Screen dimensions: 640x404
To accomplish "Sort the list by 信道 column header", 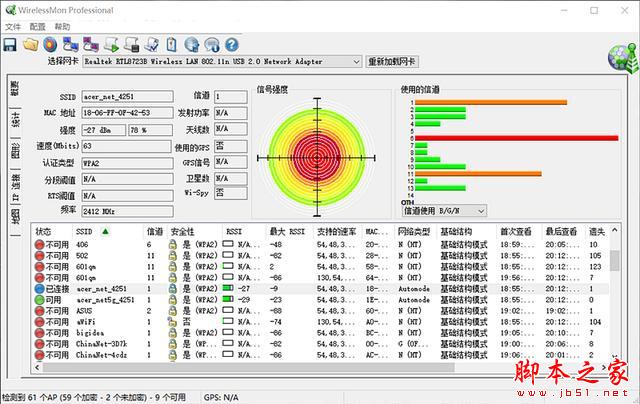I will tap(155, 232).
